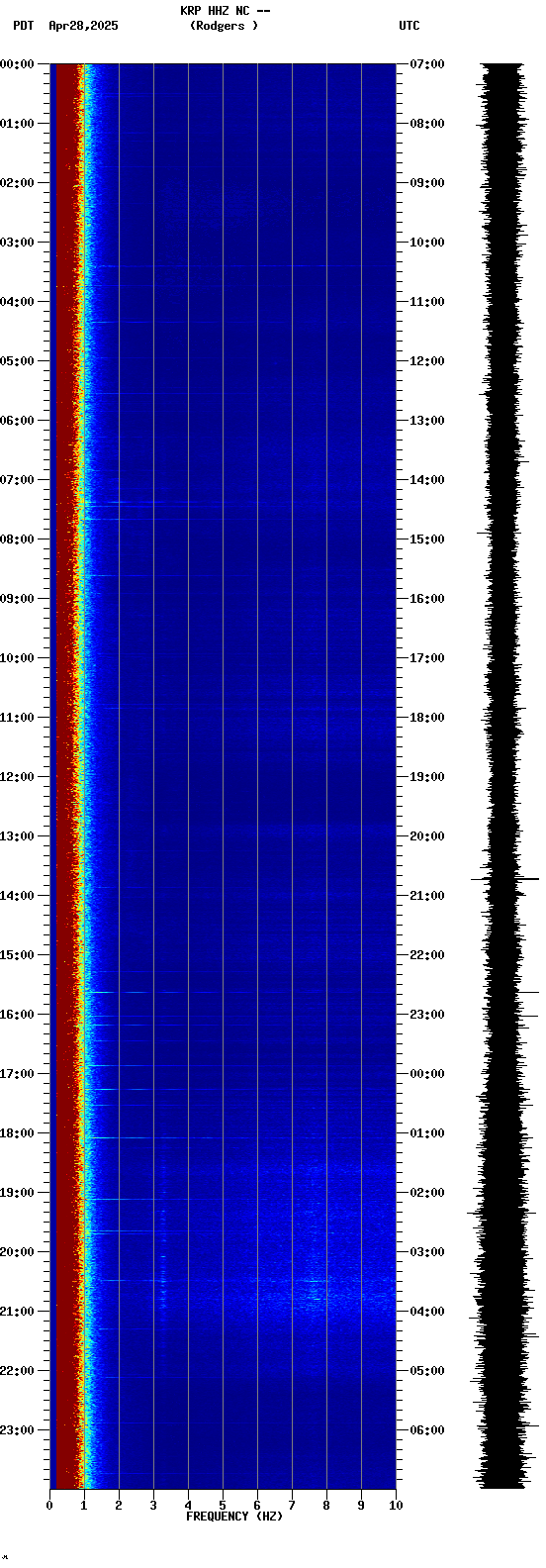Click the PDT 23:00 time tick label
Image resolution: width=546 pixels, height=1568 pixels.
pos(17,1430)
